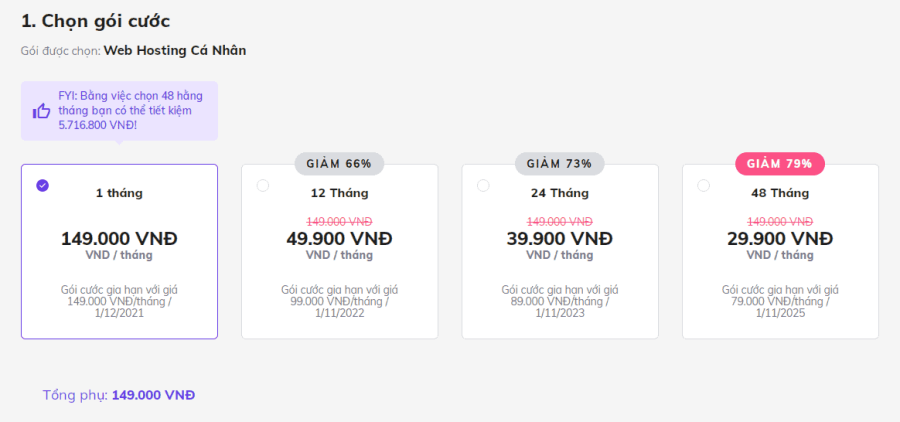Click the Tổng phụ subtotal amount
The image size is (900, 422).
click(x=153, y=395)
